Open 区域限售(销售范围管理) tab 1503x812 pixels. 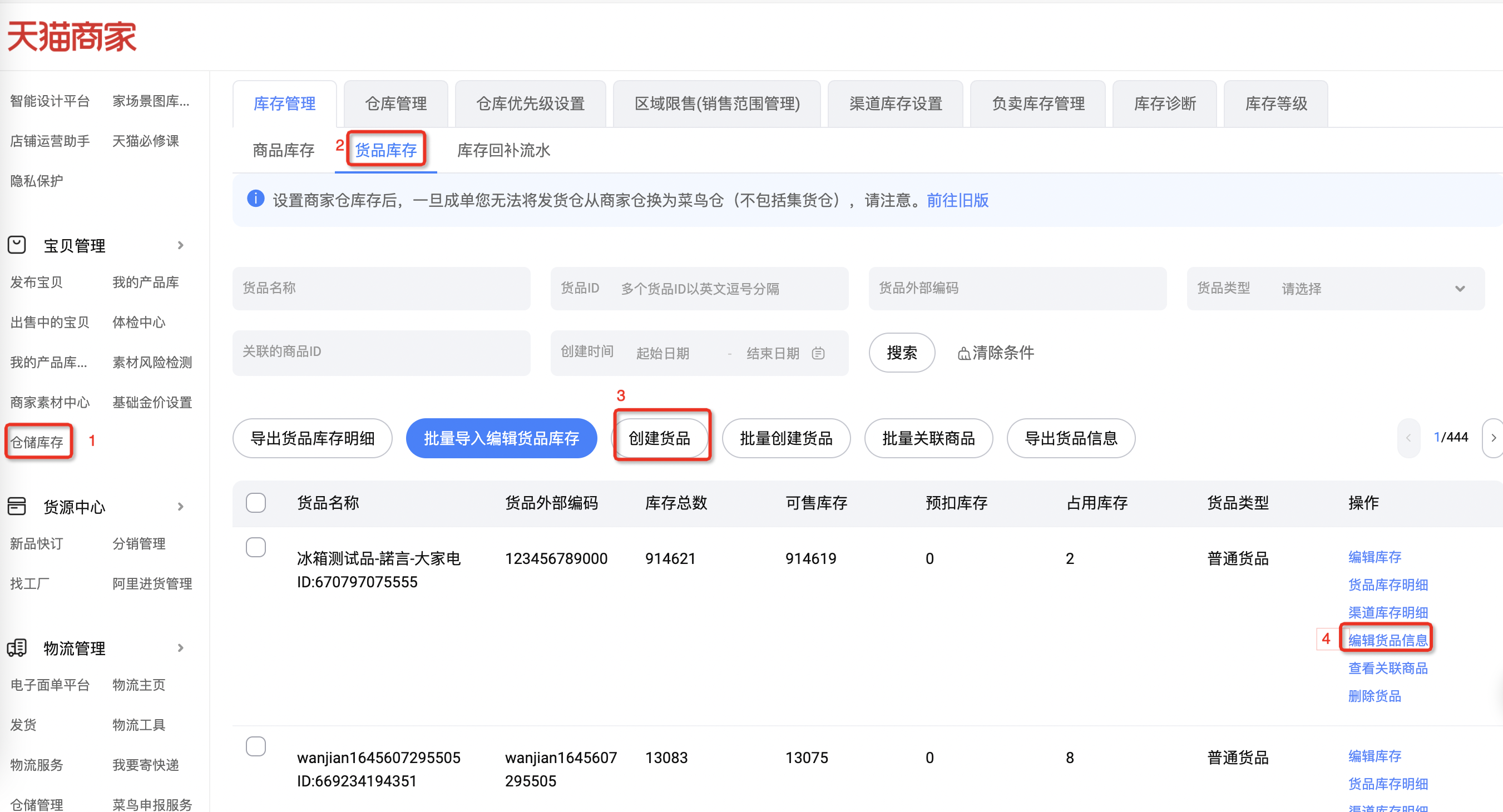click(x=717, y=104)
